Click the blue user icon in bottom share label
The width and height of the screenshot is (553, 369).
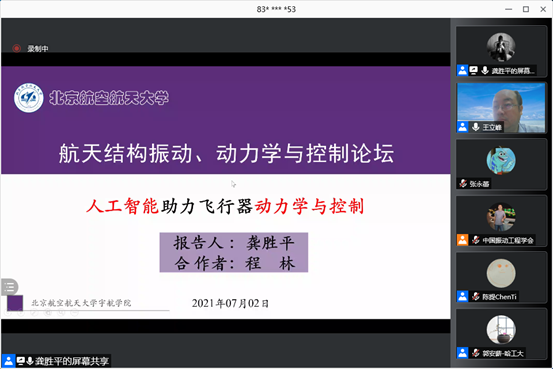tap(8, 361)
